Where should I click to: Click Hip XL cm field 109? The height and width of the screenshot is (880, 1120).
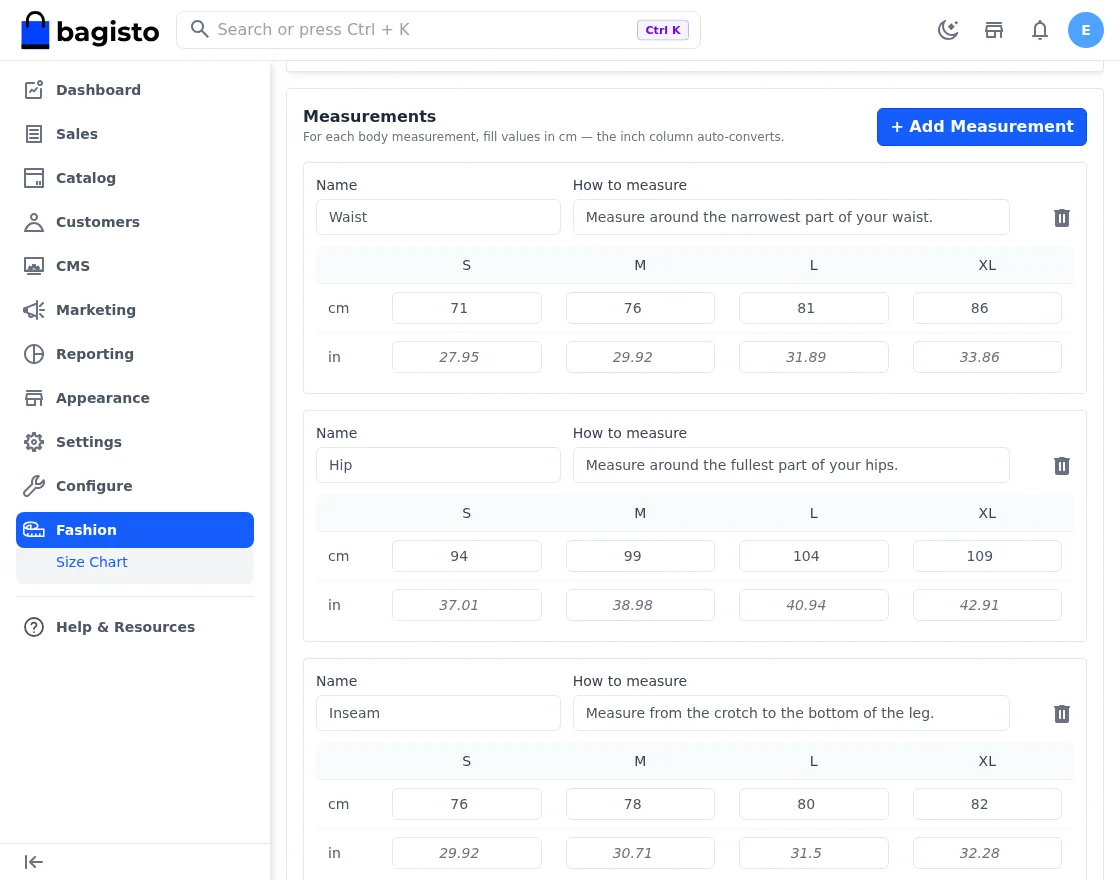(987, 556)
